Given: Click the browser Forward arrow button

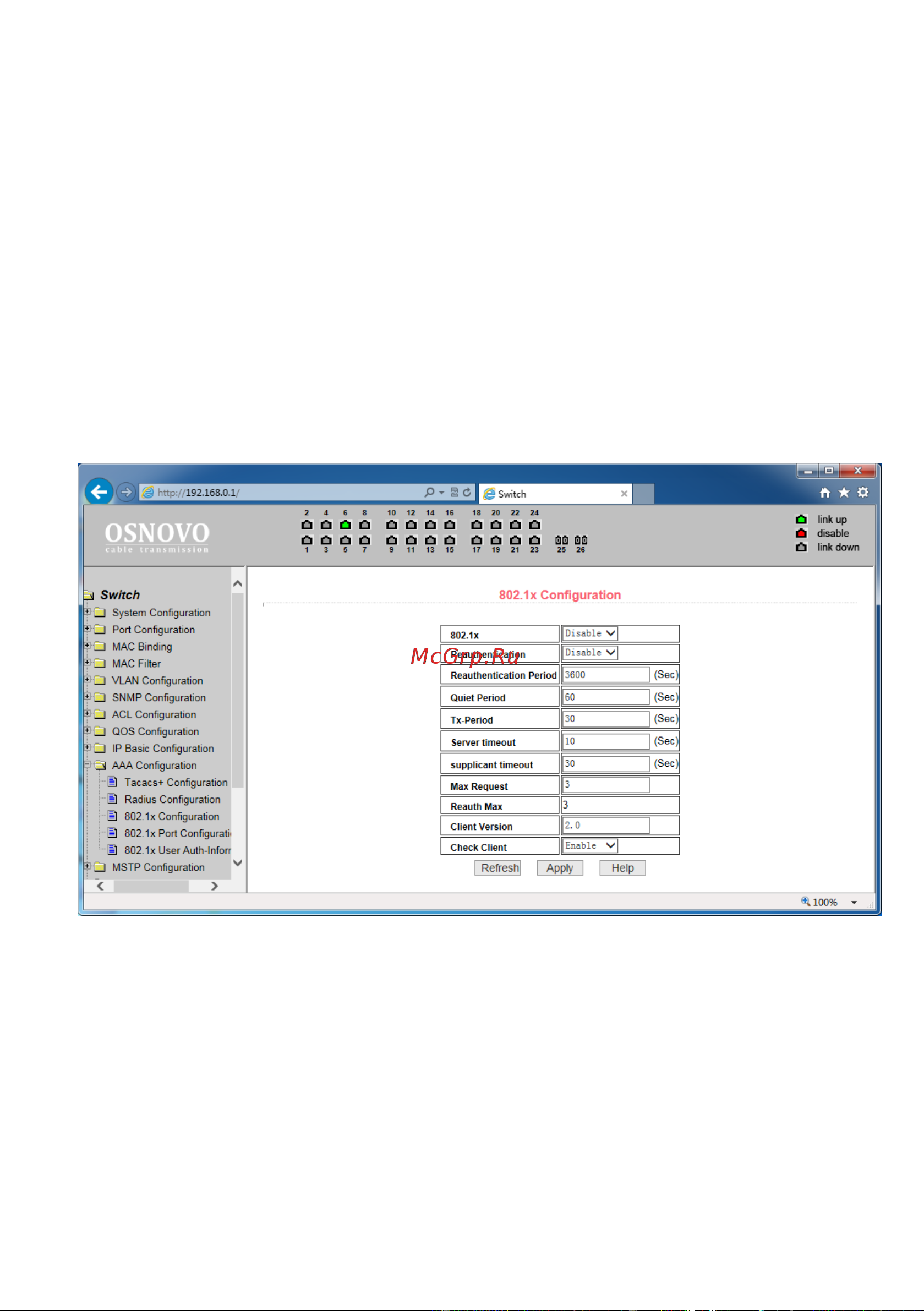Looking at the screenshot, I should coord(125,491).
